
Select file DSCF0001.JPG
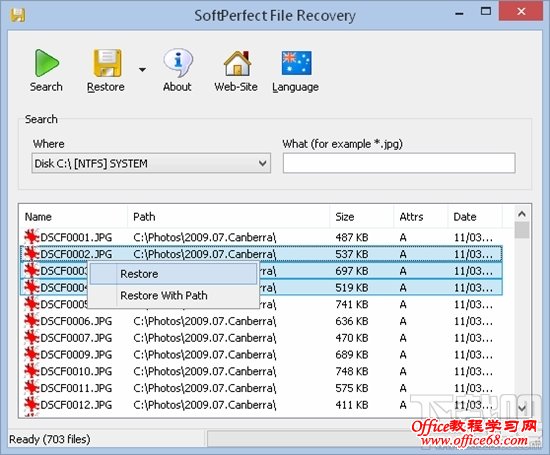pyautogui.click(x=76, y=237)
